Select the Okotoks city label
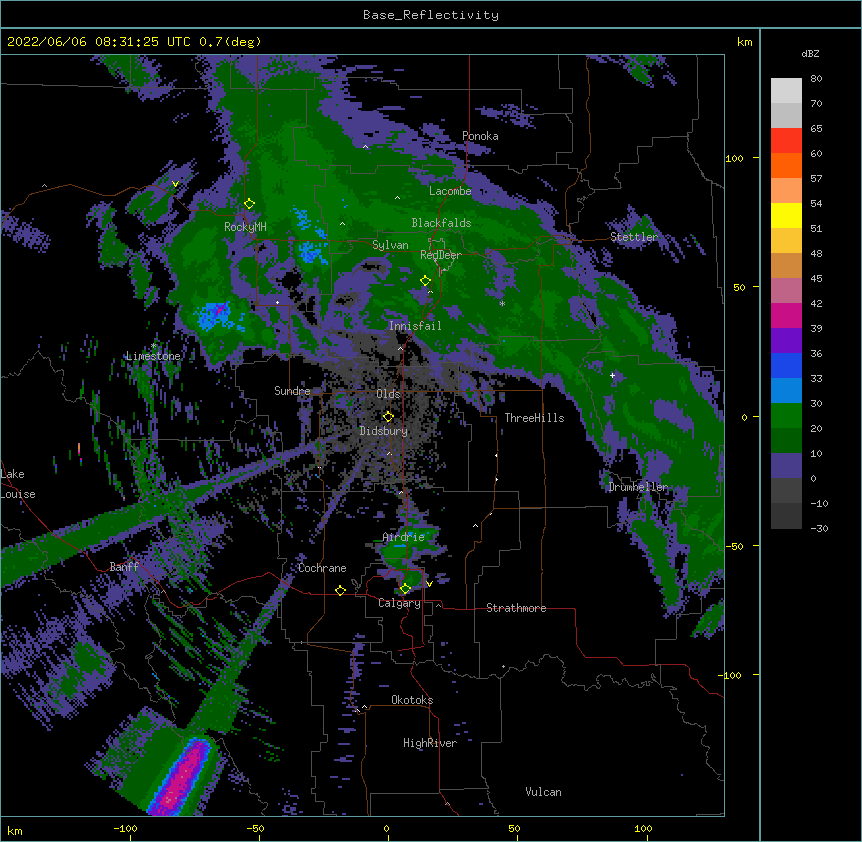The width and height of the screenshot is (862, 842). pos(412,700)
